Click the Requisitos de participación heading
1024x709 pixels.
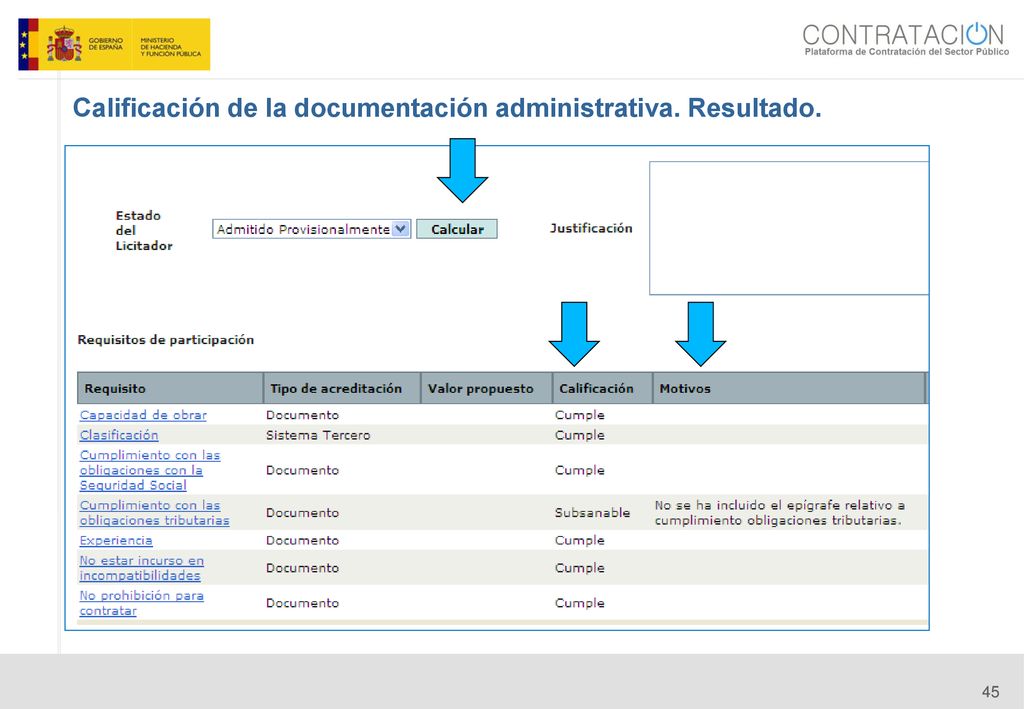click(166, 339)
